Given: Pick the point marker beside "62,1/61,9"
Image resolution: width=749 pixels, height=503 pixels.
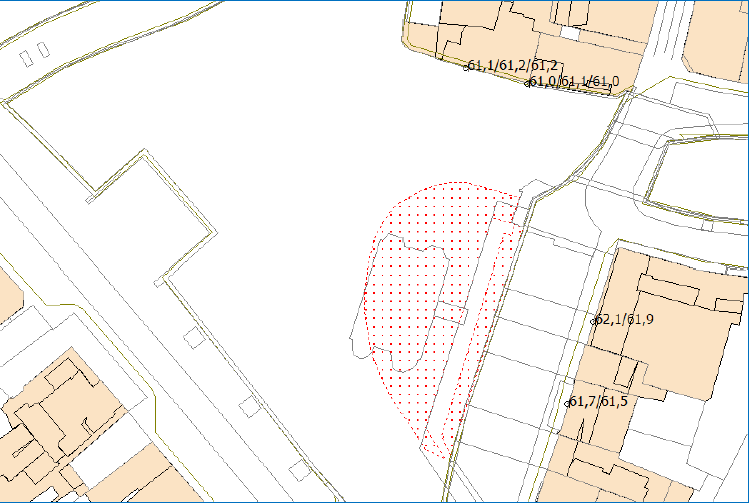Looking at the screenshot, I should pyautogui.click(x=594, y=321).
